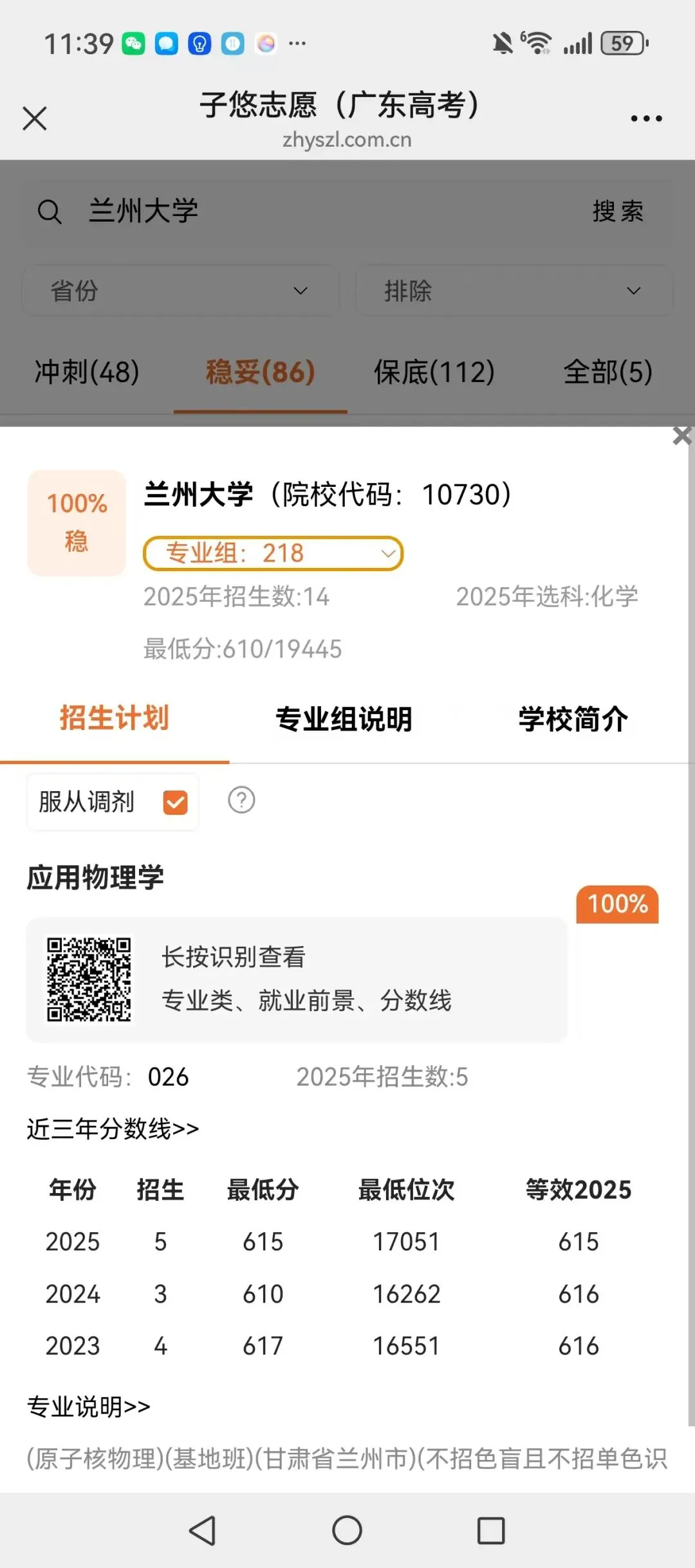This screenshot has height=1568, width=695.
Task: Select the 冲刺(48) tab
Action: tap(87, 372)
